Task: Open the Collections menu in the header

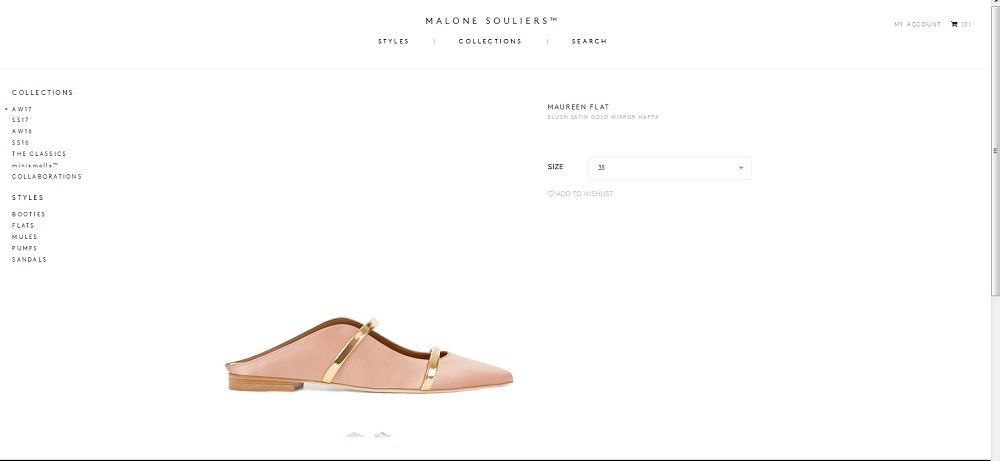Action: pyautogui.click(x=490, y=41)
